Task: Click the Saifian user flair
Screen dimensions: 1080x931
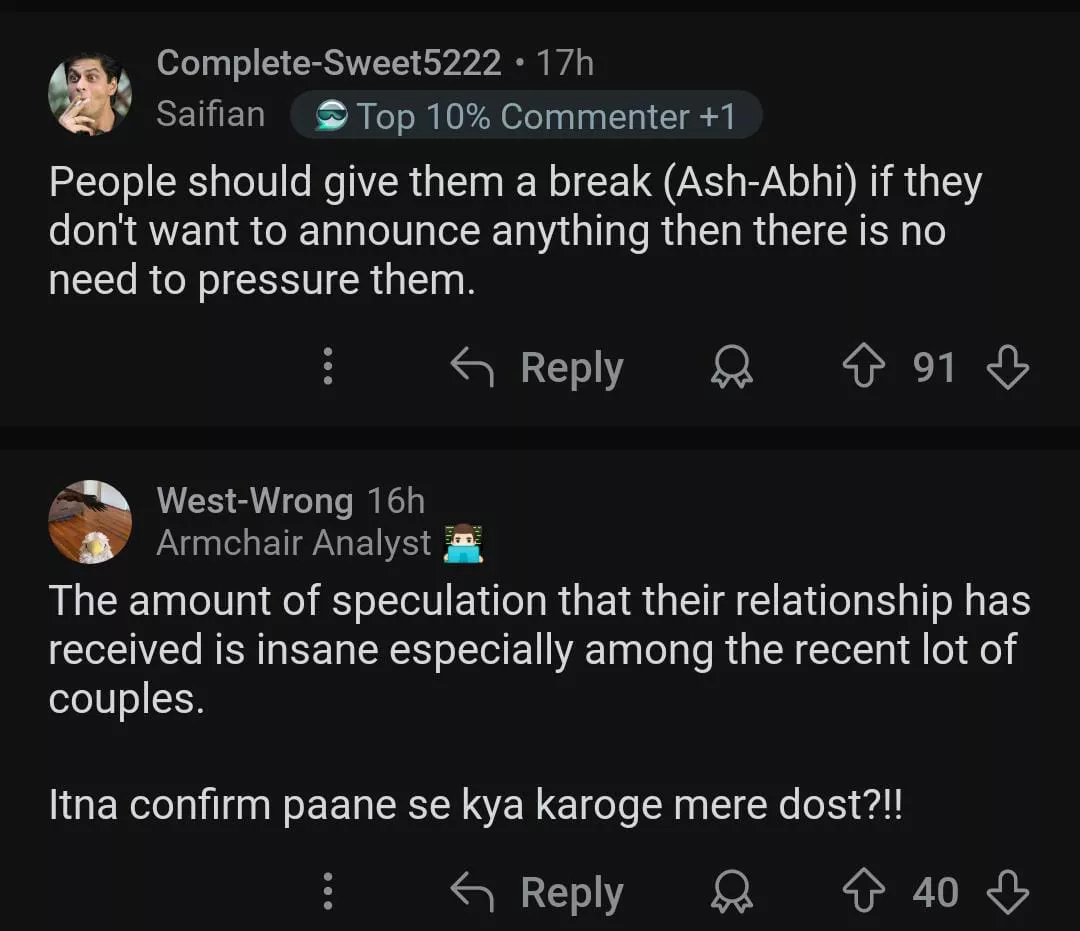Action: point(210,114)
